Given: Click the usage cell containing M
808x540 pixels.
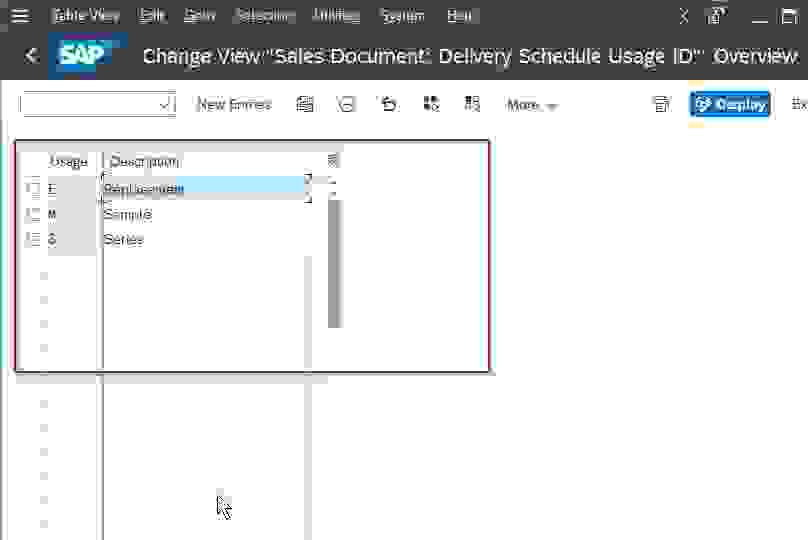Looking at the screenshot, I should 72,214.
